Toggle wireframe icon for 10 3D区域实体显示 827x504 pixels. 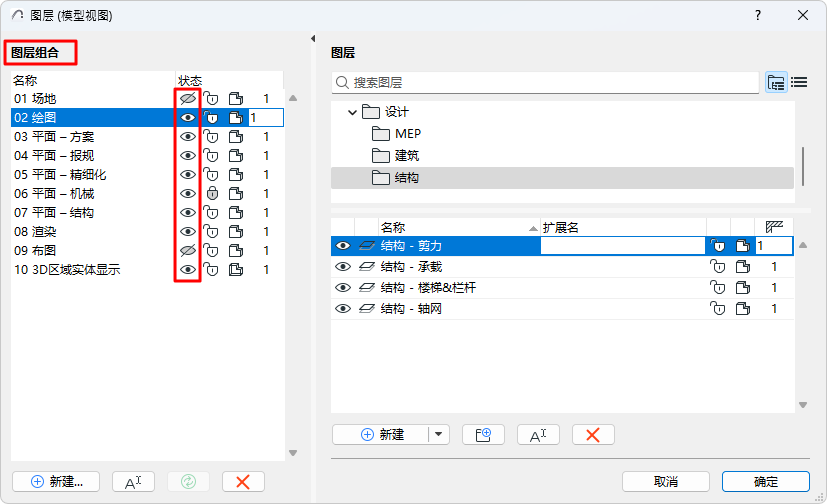(x=236, y=269)
